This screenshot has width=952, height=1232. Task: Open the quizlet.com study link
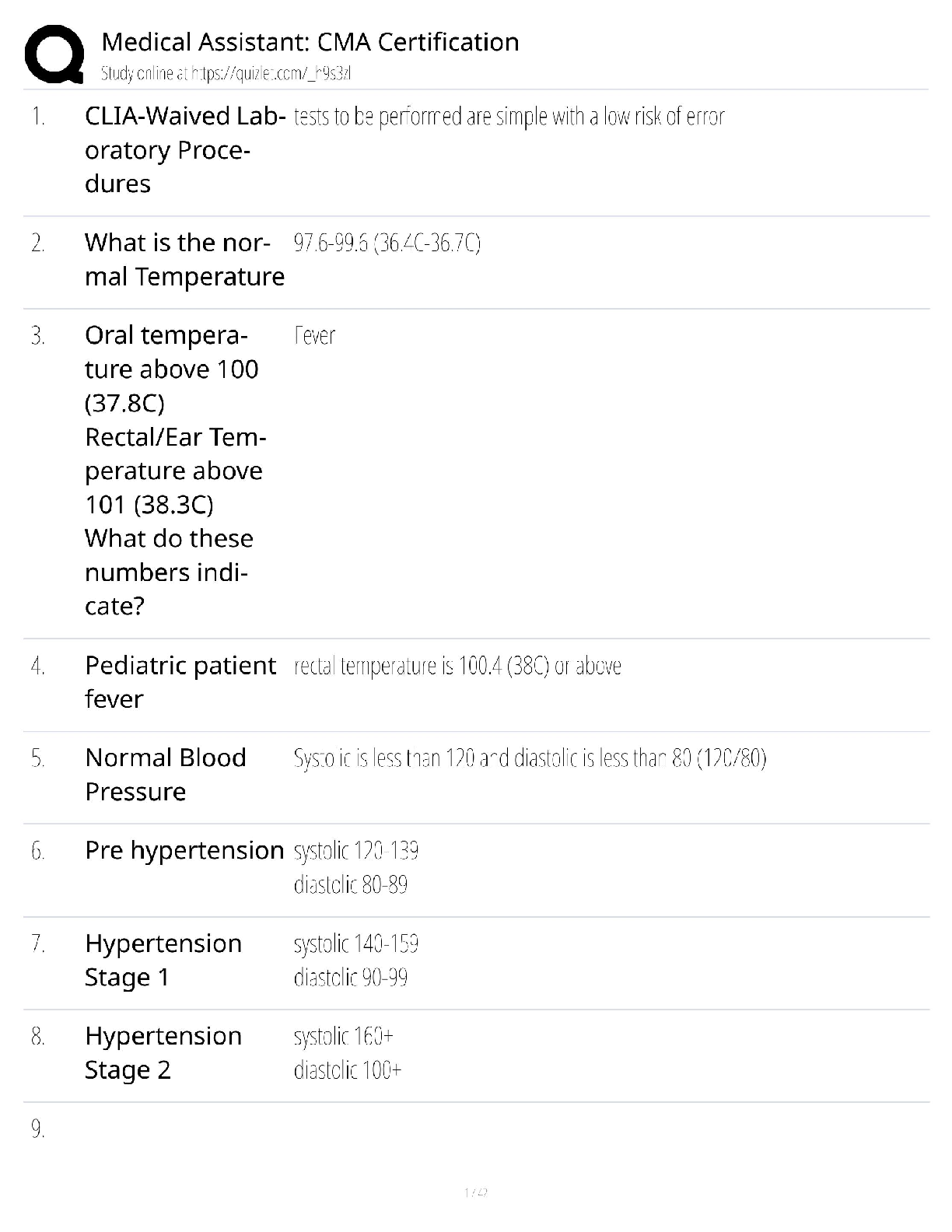[226, 74]
